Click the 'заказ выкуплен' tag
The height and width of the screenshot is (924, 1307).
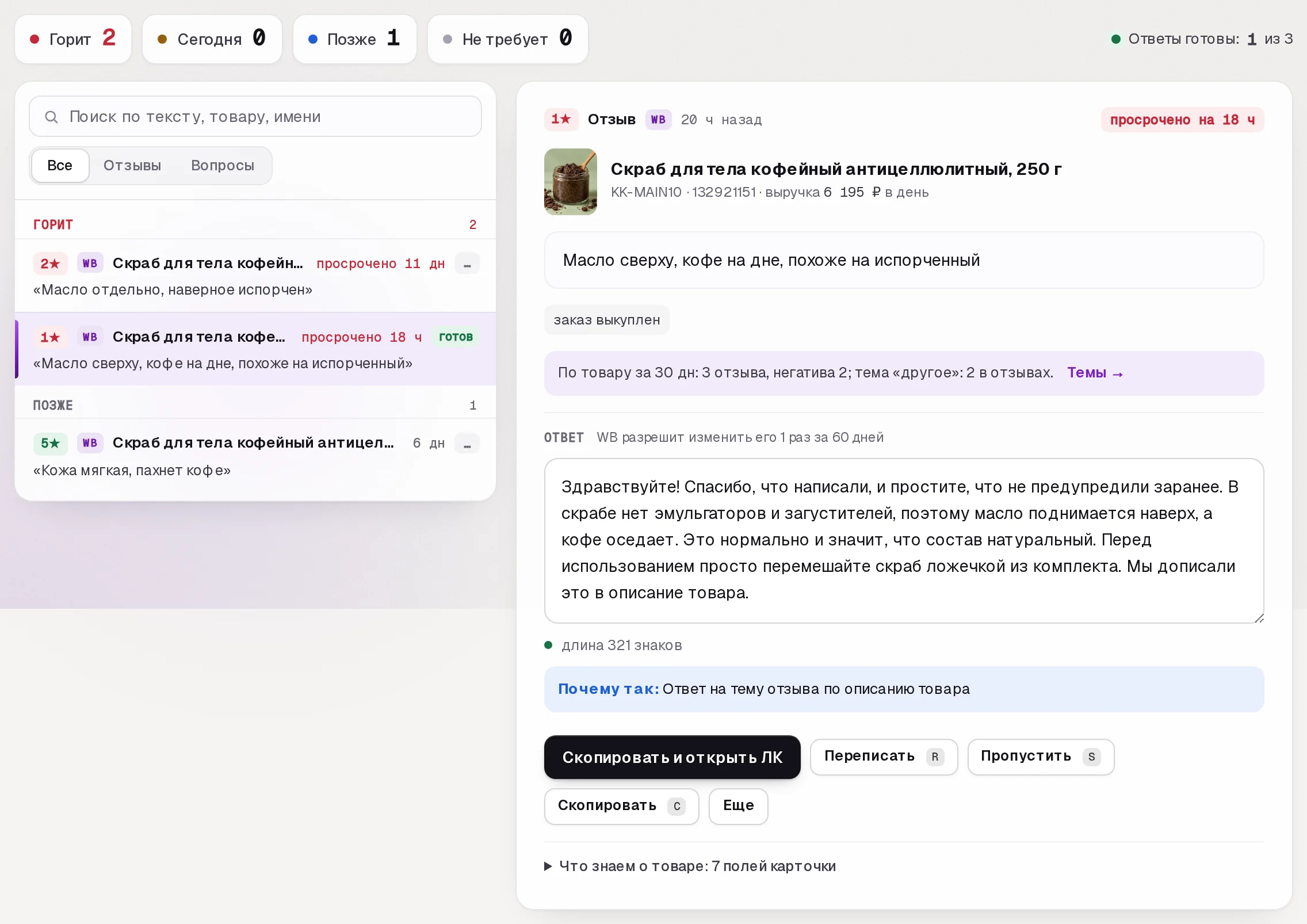pyautogui.click(x=607, y=320)
